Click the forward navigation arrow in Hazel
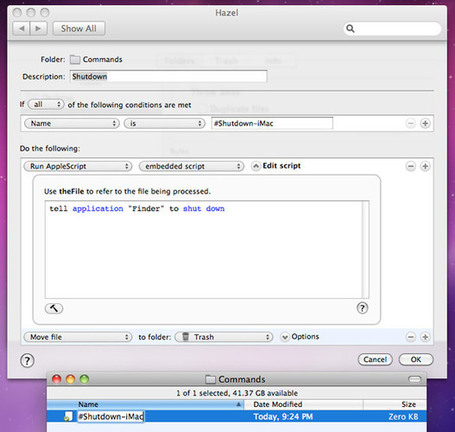455x432 pixels. point(38,29)
